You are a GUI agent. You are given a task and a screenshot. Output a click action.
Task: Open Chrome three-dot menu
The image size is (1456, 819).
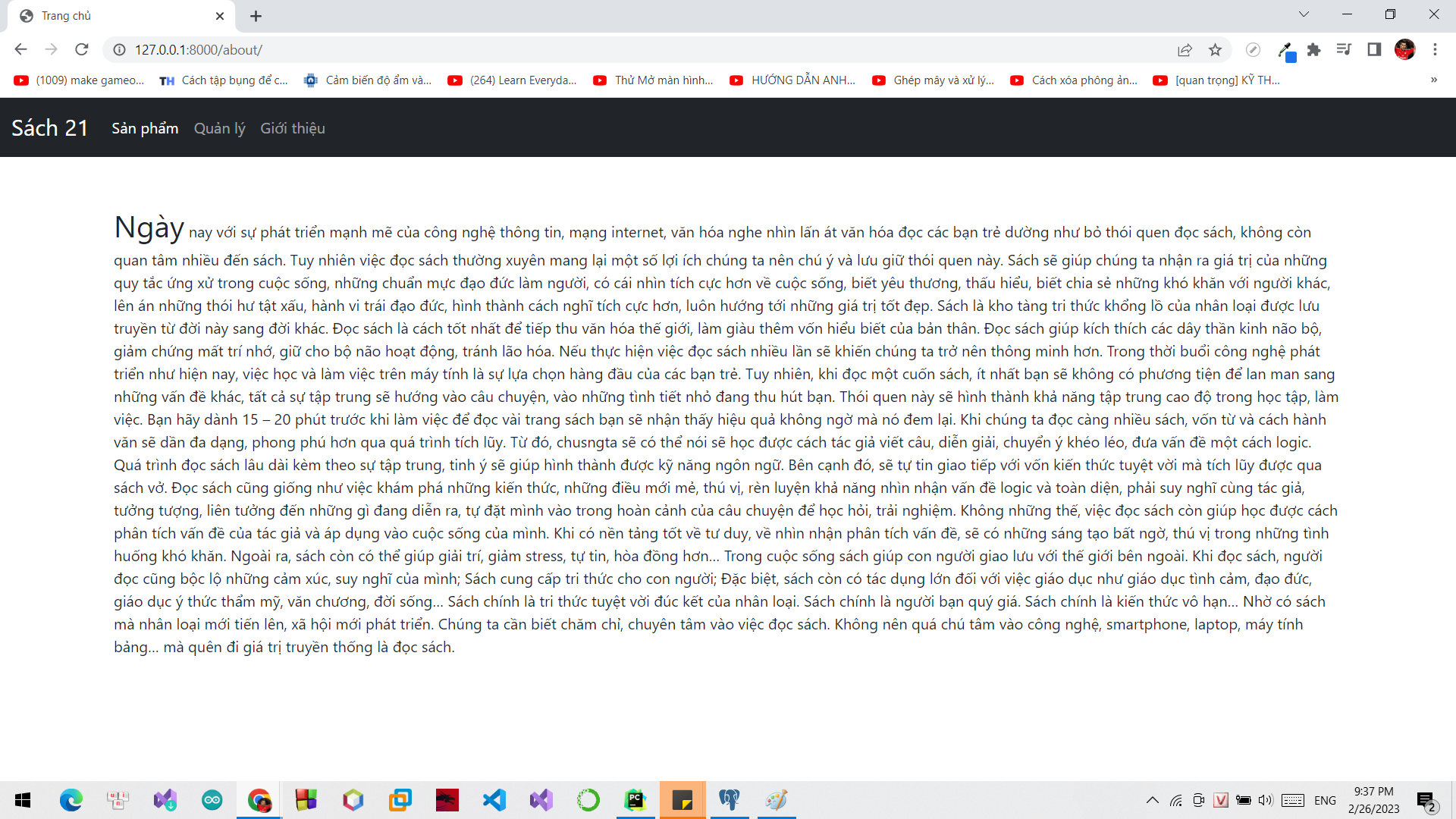click(x=1435, y=50)
